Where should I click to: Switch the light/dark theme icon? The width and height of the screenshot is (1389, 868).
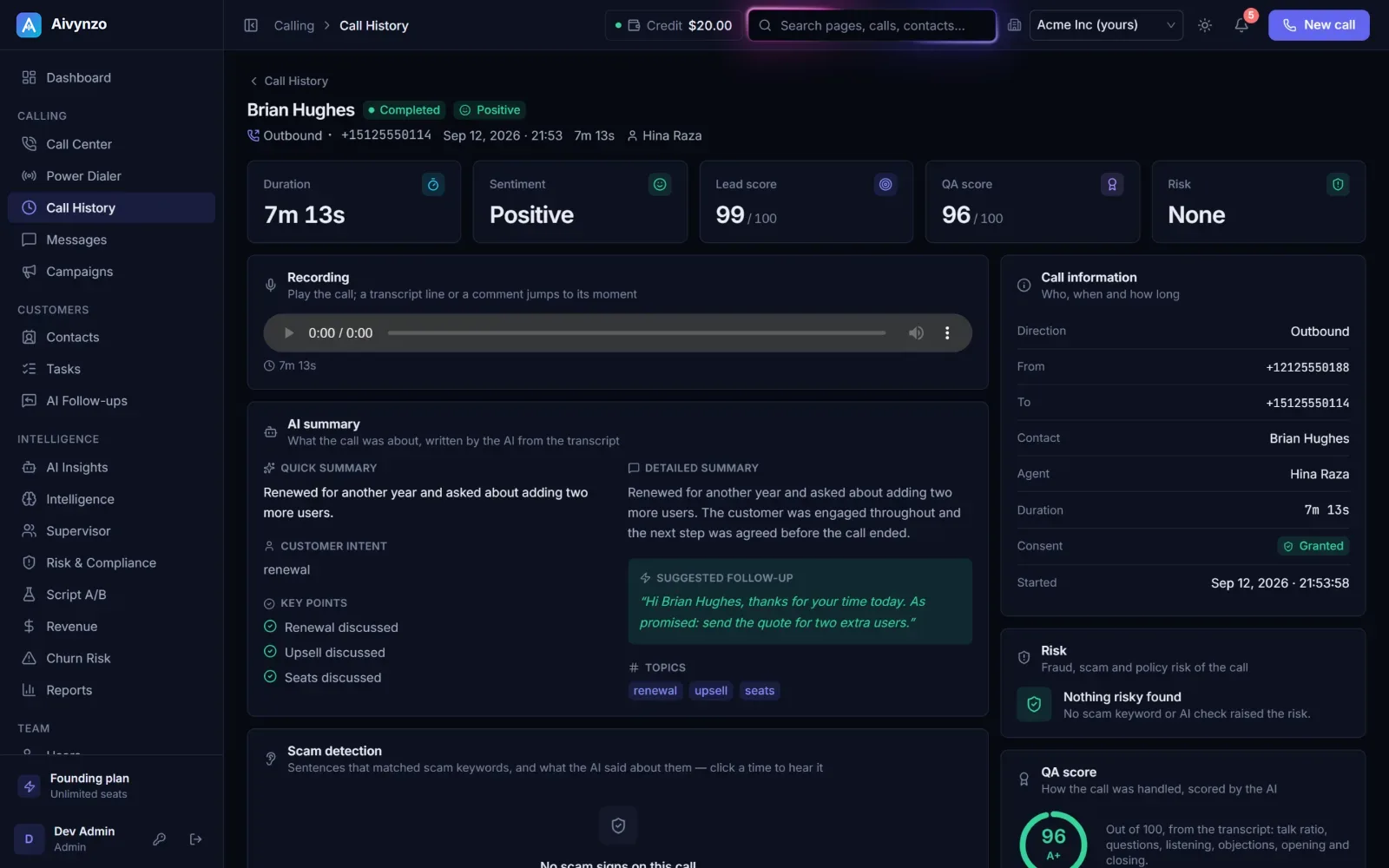pyautogui.click(x=1205, y=25)
